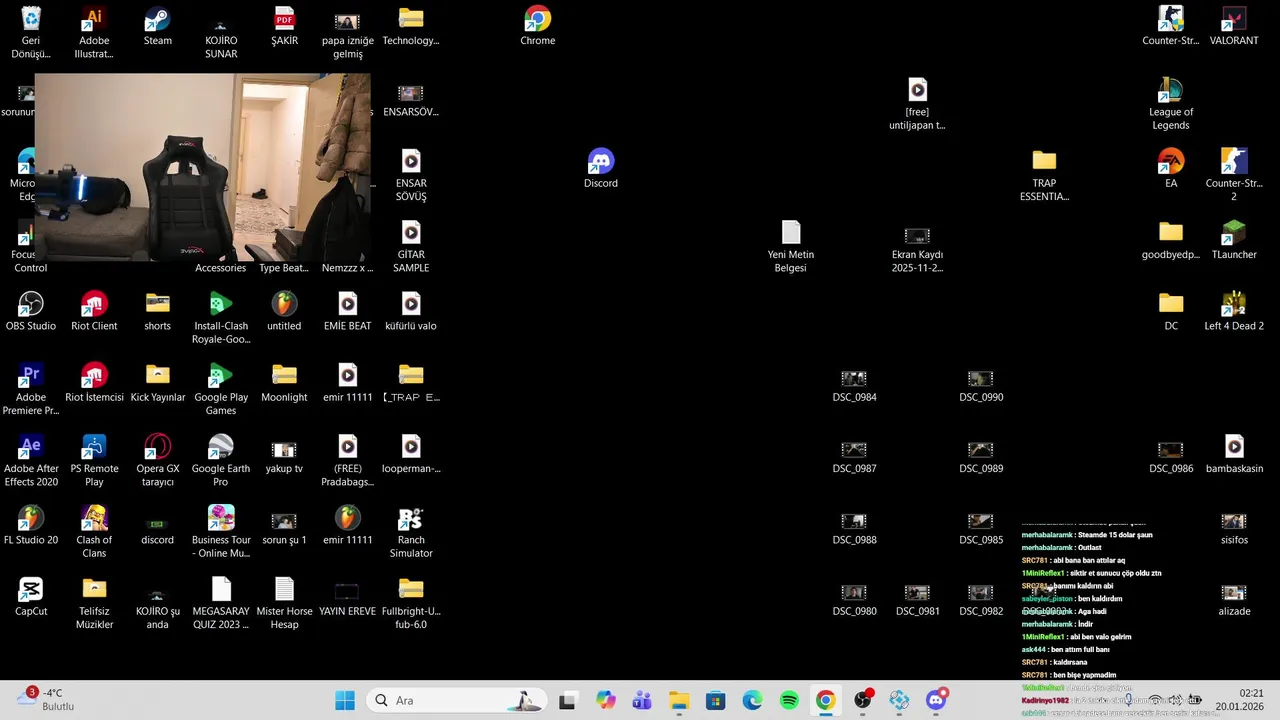The image size is (1280, 720).
Task: Open the DSC_0984 video thumbnail
Action: coord(854,386)
